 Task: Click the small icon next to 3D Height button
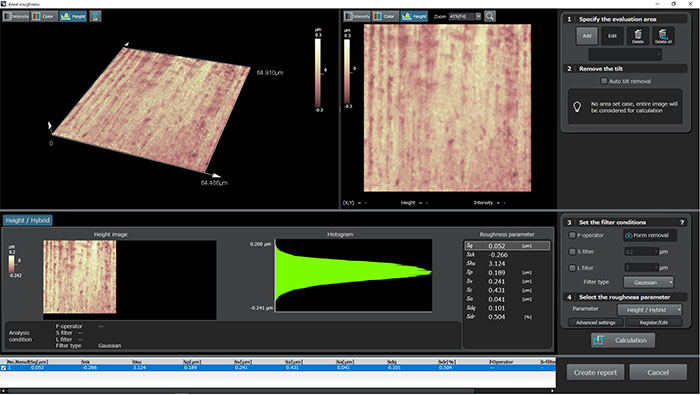[x=96, y=17]
